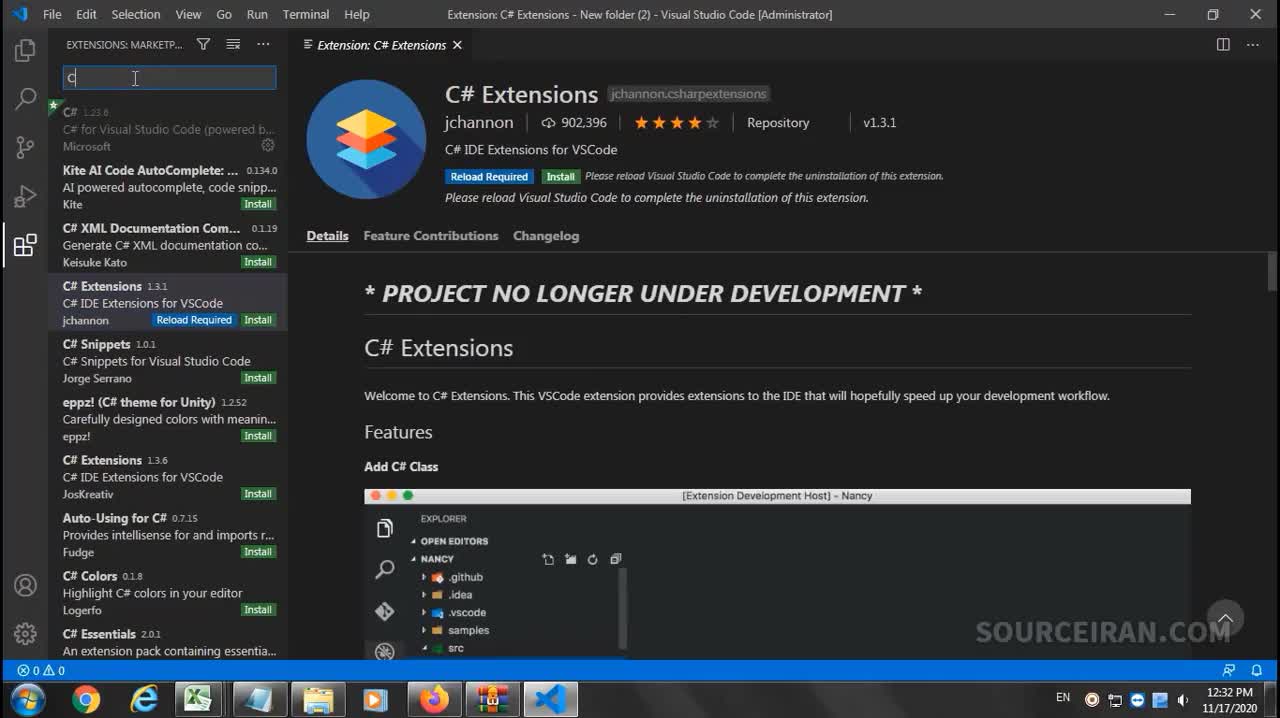
Task: Open Run and Debug view icon
Action: [25, 197]
